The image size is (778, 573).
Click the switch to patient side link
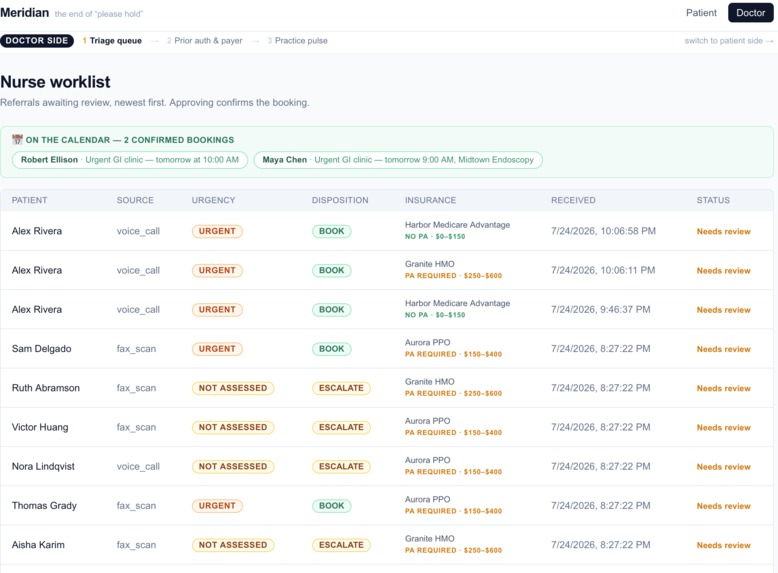pos(728,41)
